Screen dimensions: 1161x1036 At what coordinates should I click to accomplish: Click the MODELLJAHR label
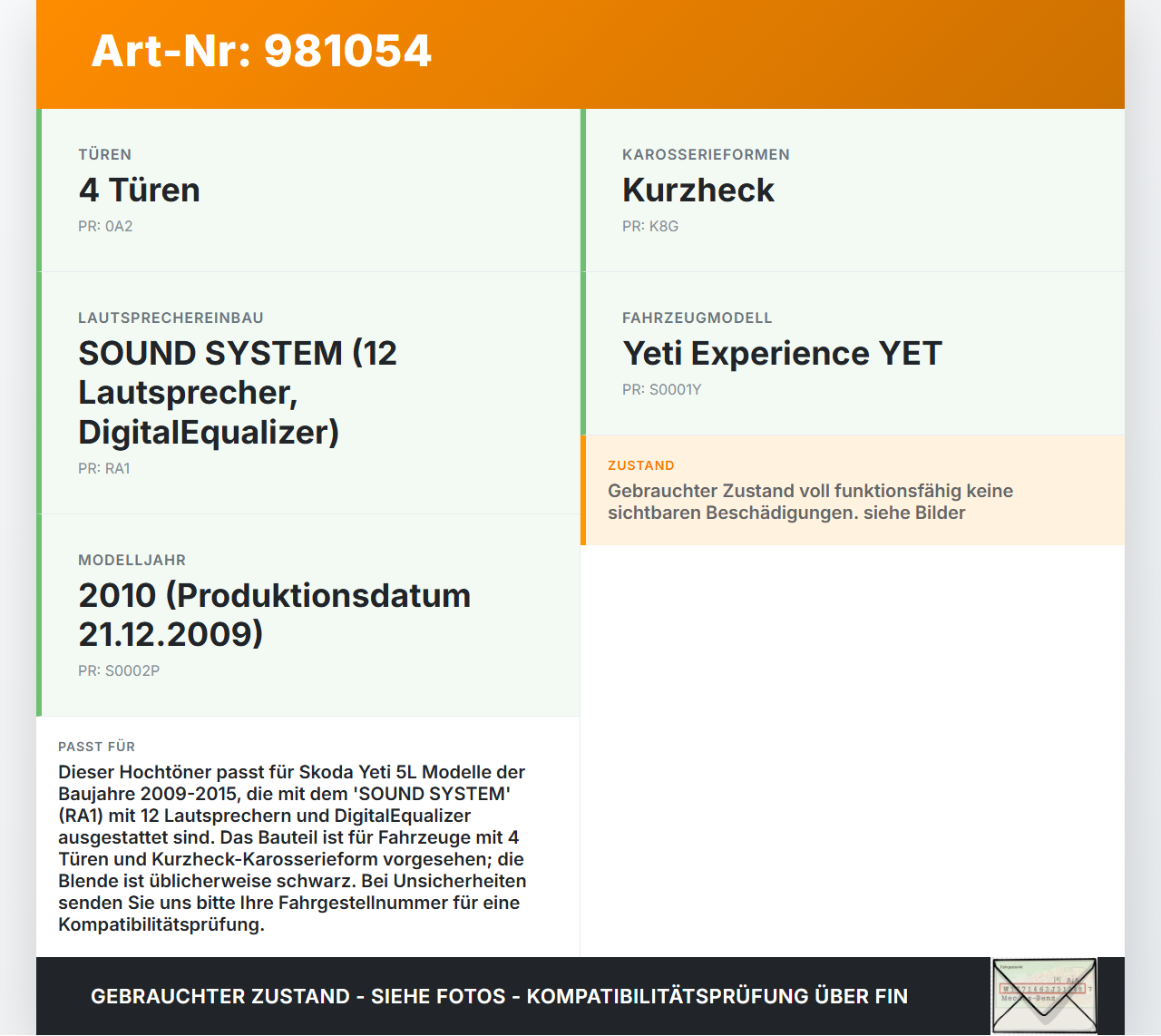(132, 561)
